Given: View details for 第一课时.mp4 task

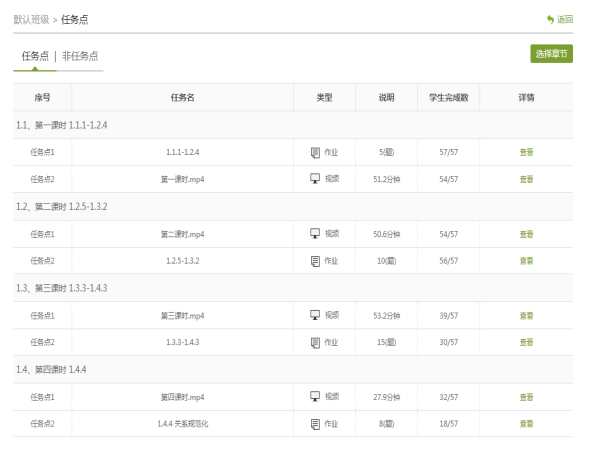Looking at the screenshot, I should point(526,179).
